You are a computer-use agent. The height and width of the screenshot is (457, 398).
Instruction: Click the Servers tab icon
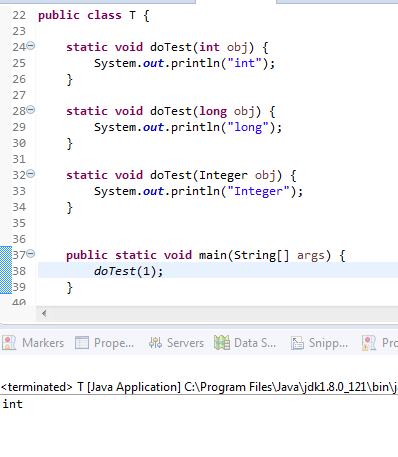(155, 343)
